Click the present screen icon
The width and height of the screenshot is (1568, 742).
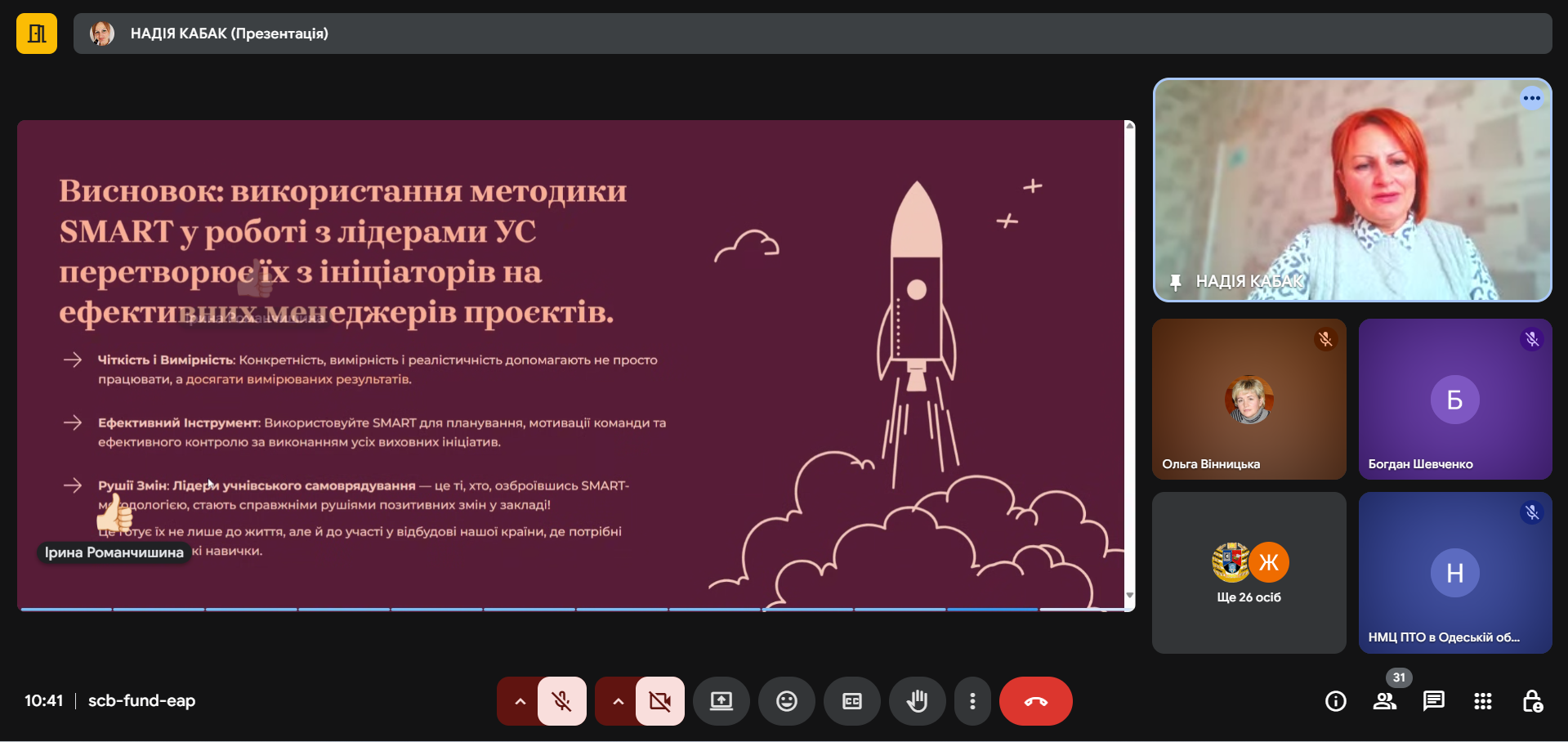pyautogui.click(x=721, y=701)
